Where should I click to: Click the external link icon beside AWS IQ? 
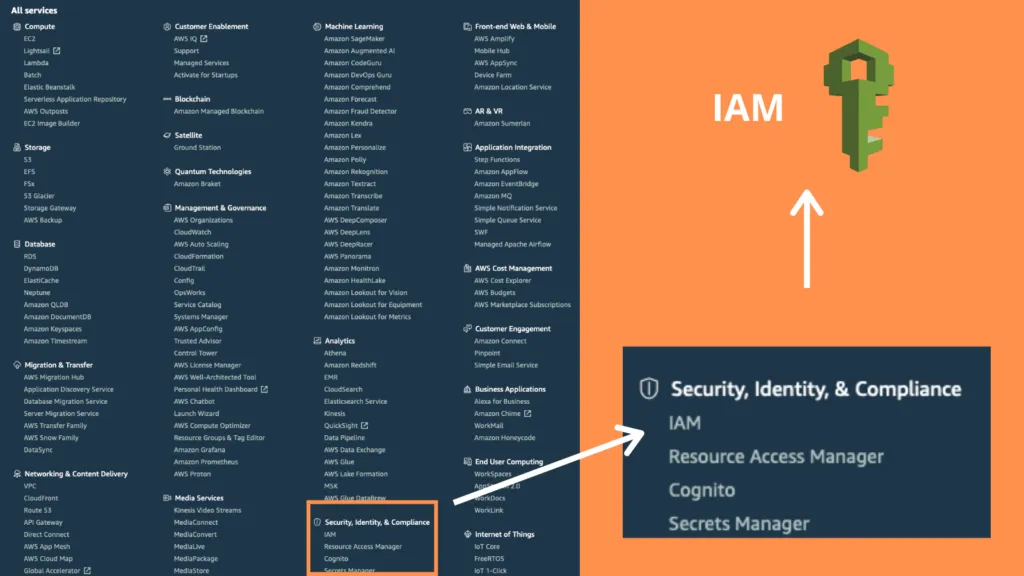tap(203, 39)
